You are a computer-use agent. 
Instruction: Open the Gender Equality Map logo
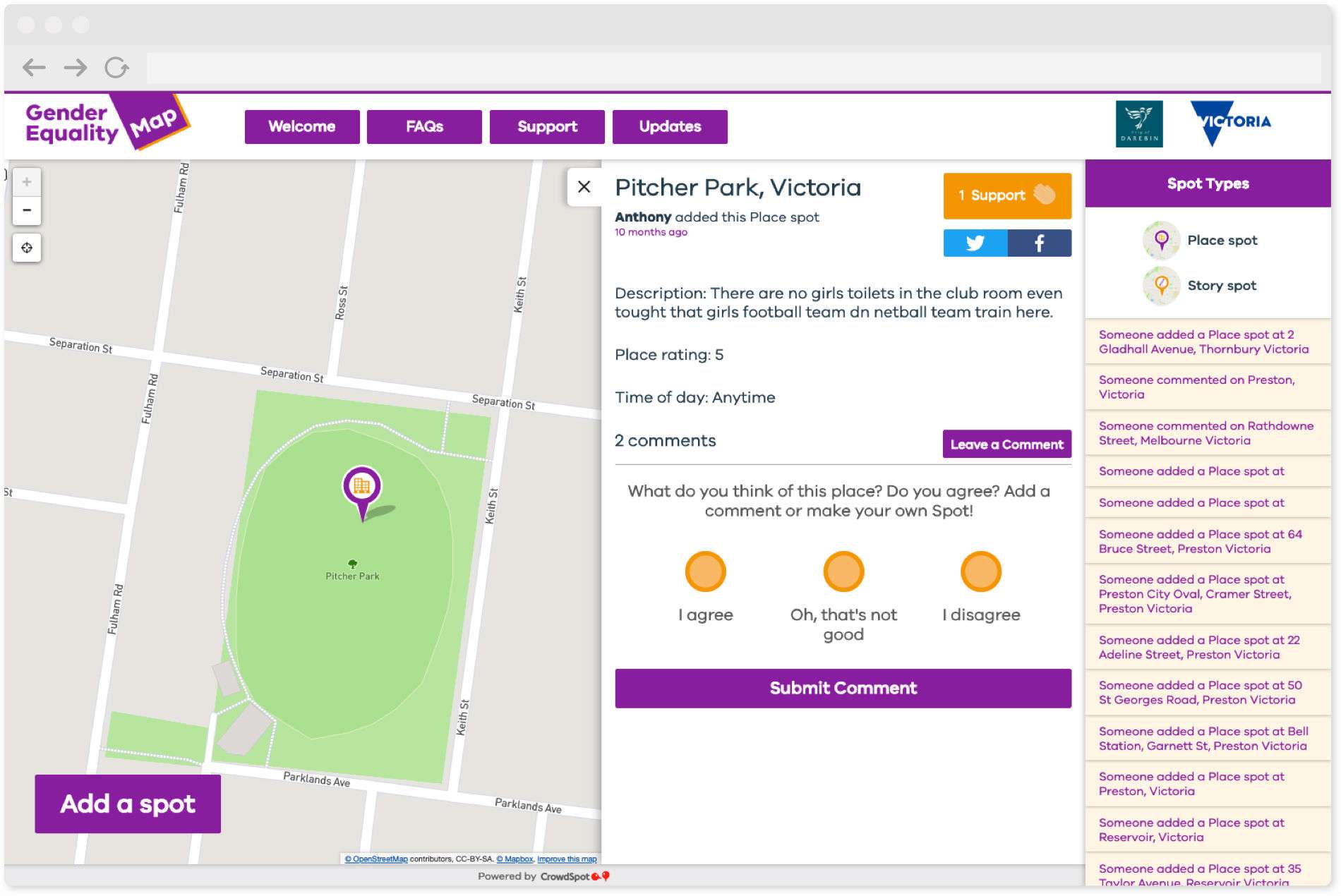pos(99,124)
